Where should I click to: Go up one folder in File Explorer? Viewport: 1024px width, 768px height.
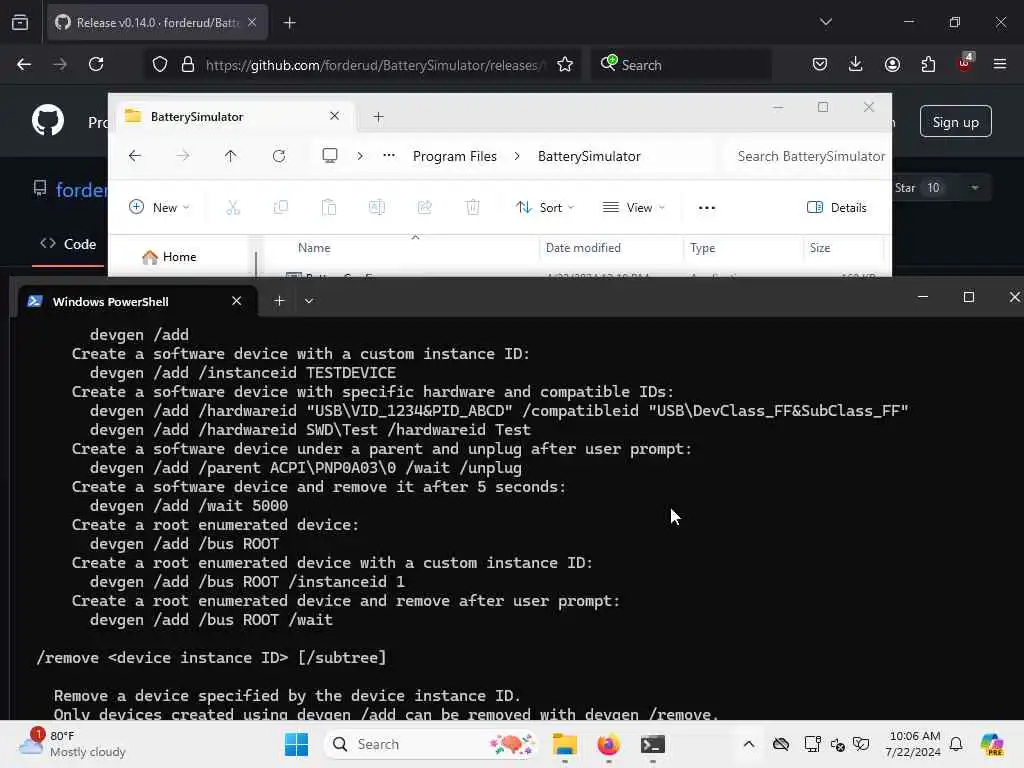[x=231, y=156]
